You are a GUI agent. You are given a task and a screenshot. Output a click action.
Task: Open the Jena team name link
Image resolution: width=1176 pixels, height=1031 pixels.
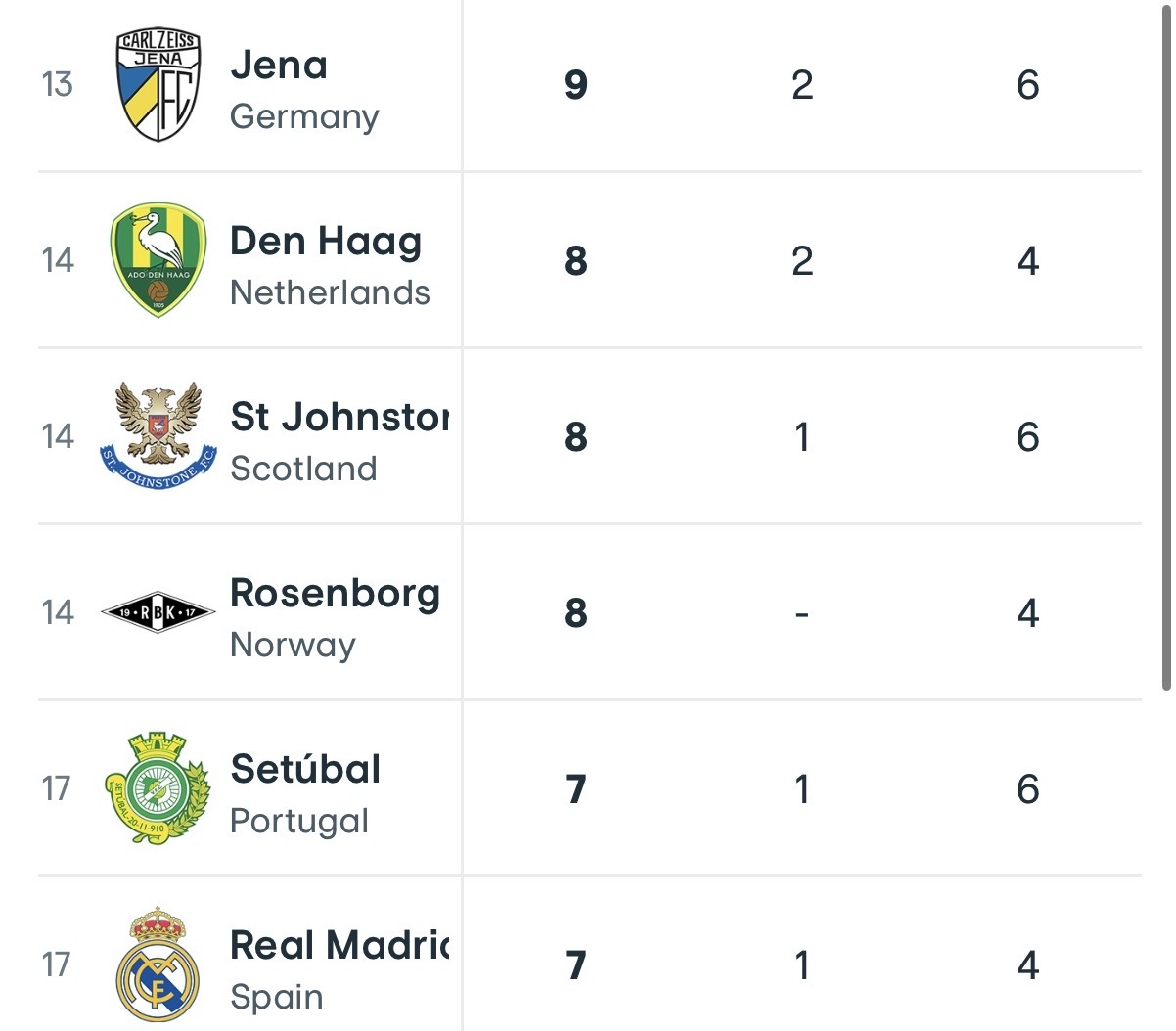(x=279, y=66)
